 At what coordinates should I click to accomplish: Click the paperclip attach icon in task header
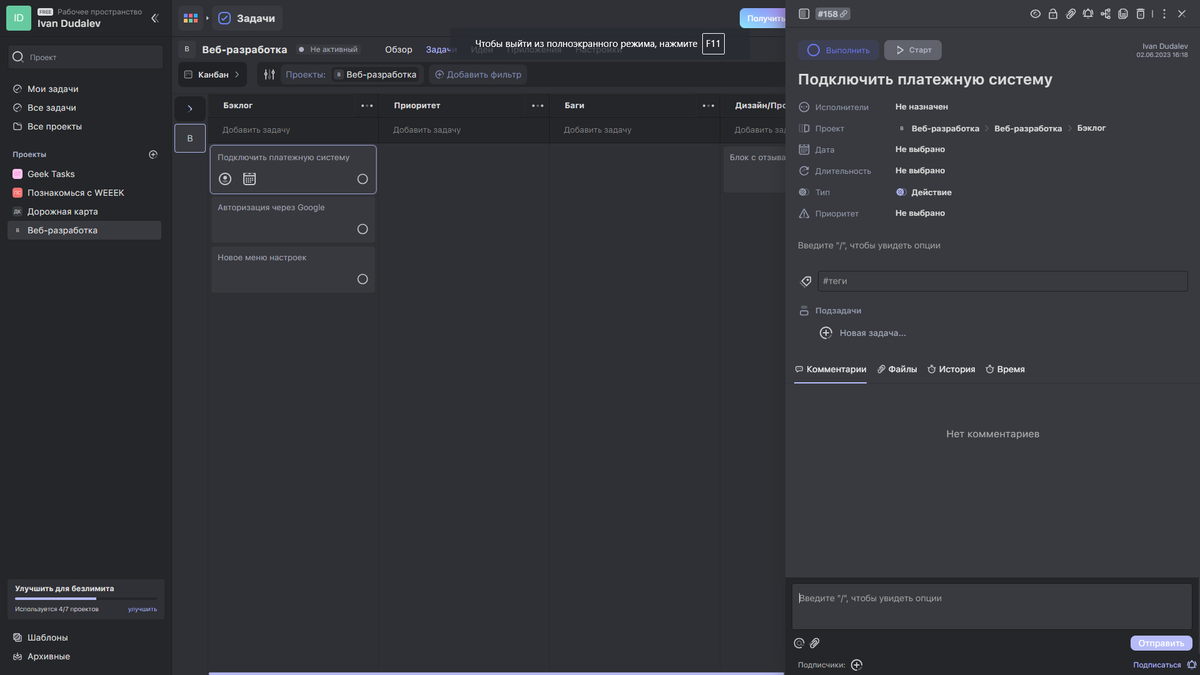[x=1070, y=14]
